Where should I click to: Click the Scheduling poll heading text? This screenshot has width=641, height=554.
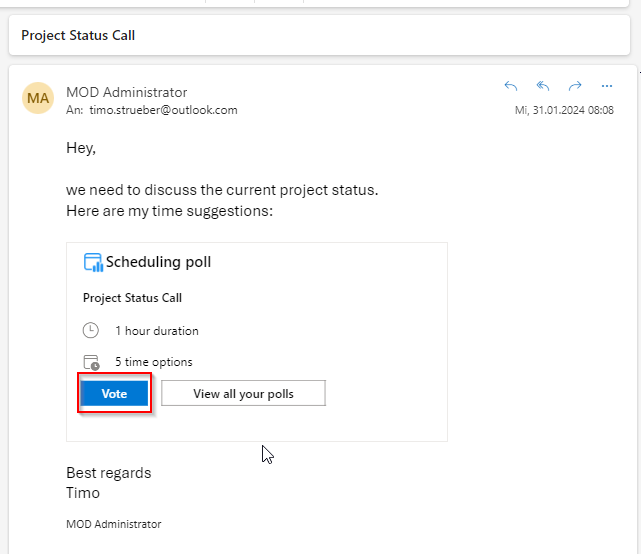(158, 263)
